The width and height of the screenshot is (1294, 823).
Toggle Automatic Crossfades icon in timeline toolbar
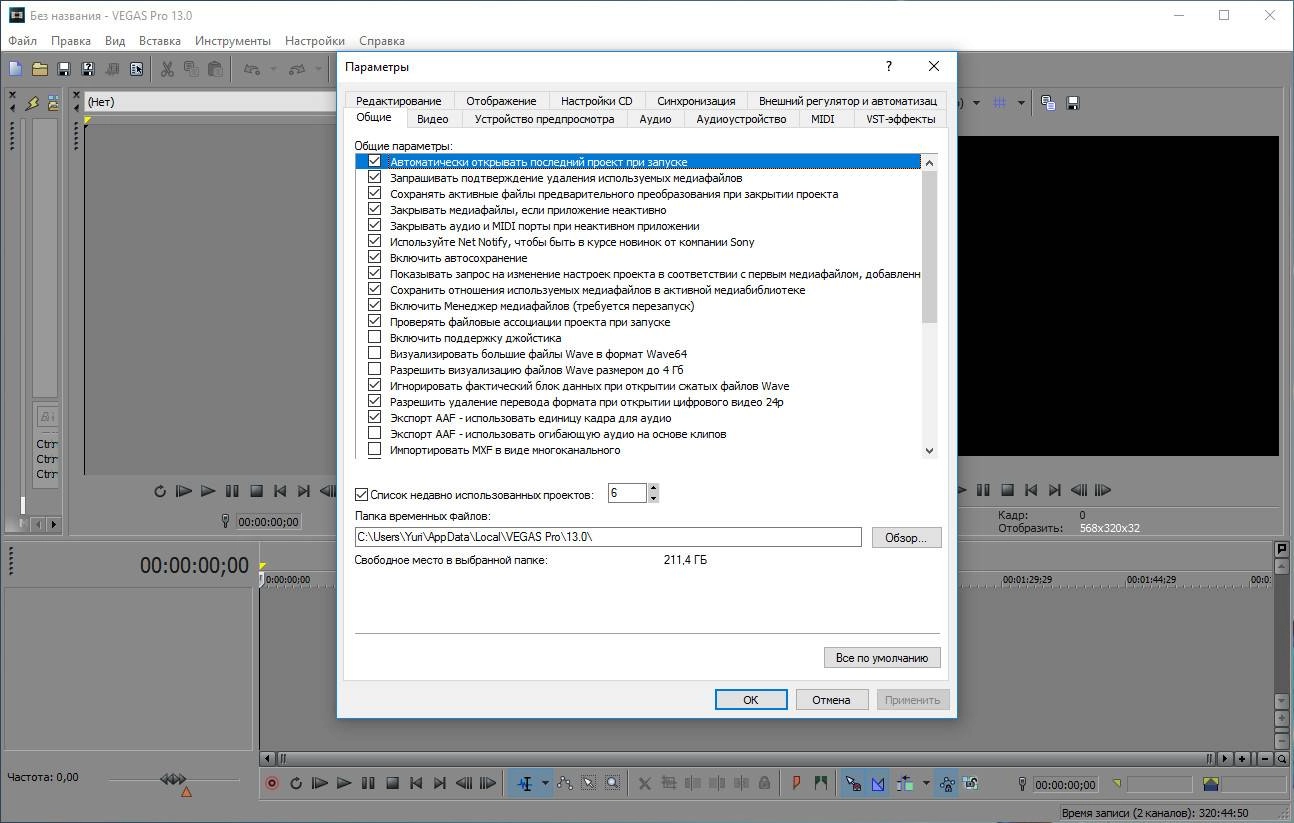[x=877, y=784]
